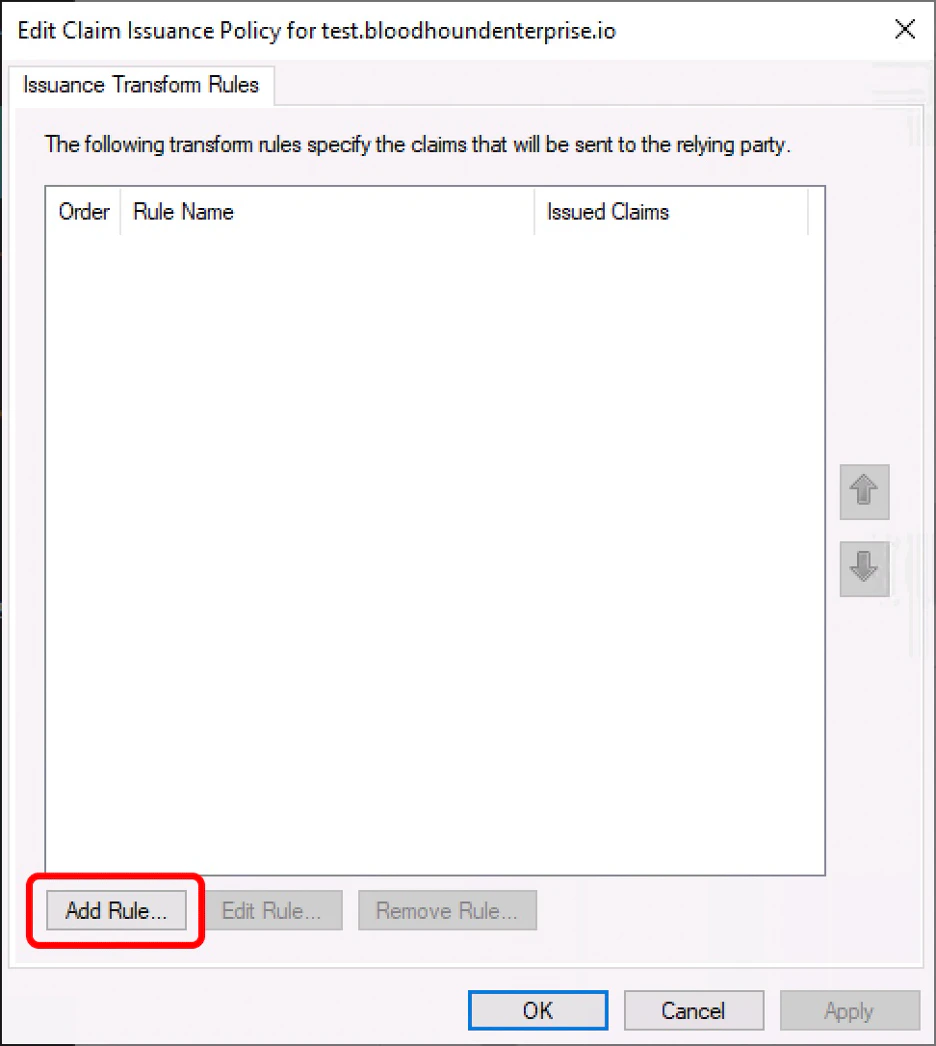Sort rules by the Rule Name column

pyautogui.click(x=327, y=211)
